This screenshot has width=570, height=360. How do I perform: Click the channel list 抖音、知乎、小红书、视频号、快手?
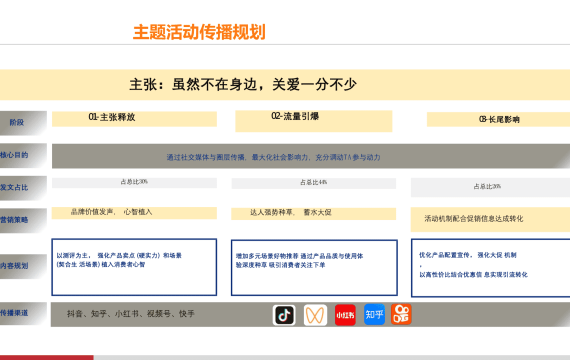[x=131, y=314]
